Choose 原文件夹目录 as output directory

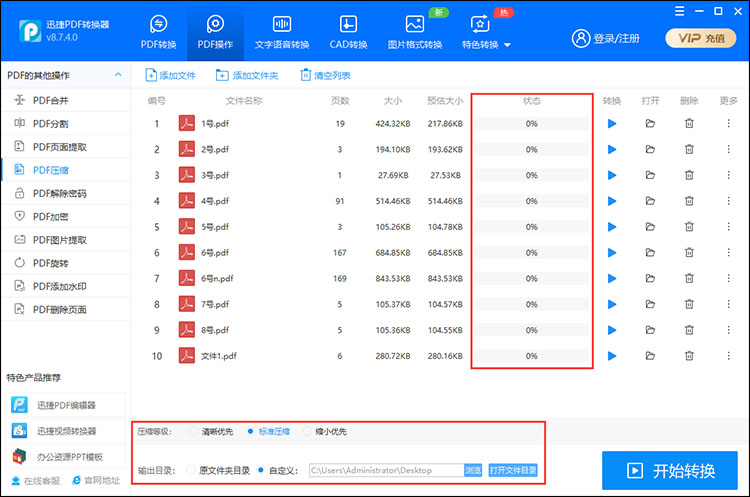tap(219, 470)
